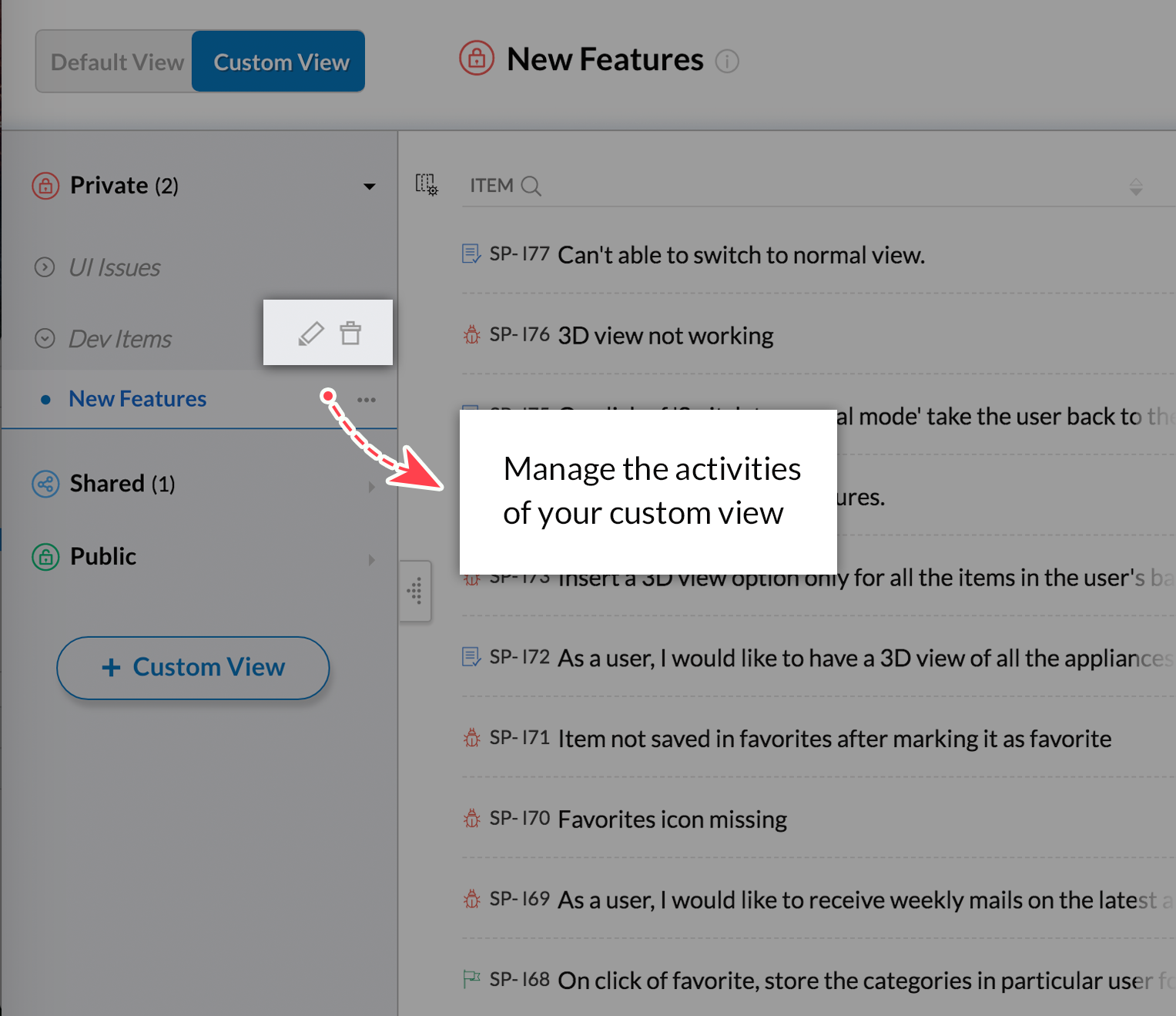Viewport: 1176px width, 1016px height.
Task: Switch to Custom View toggle
Action: pyautogui.click(x=280, y=62)
